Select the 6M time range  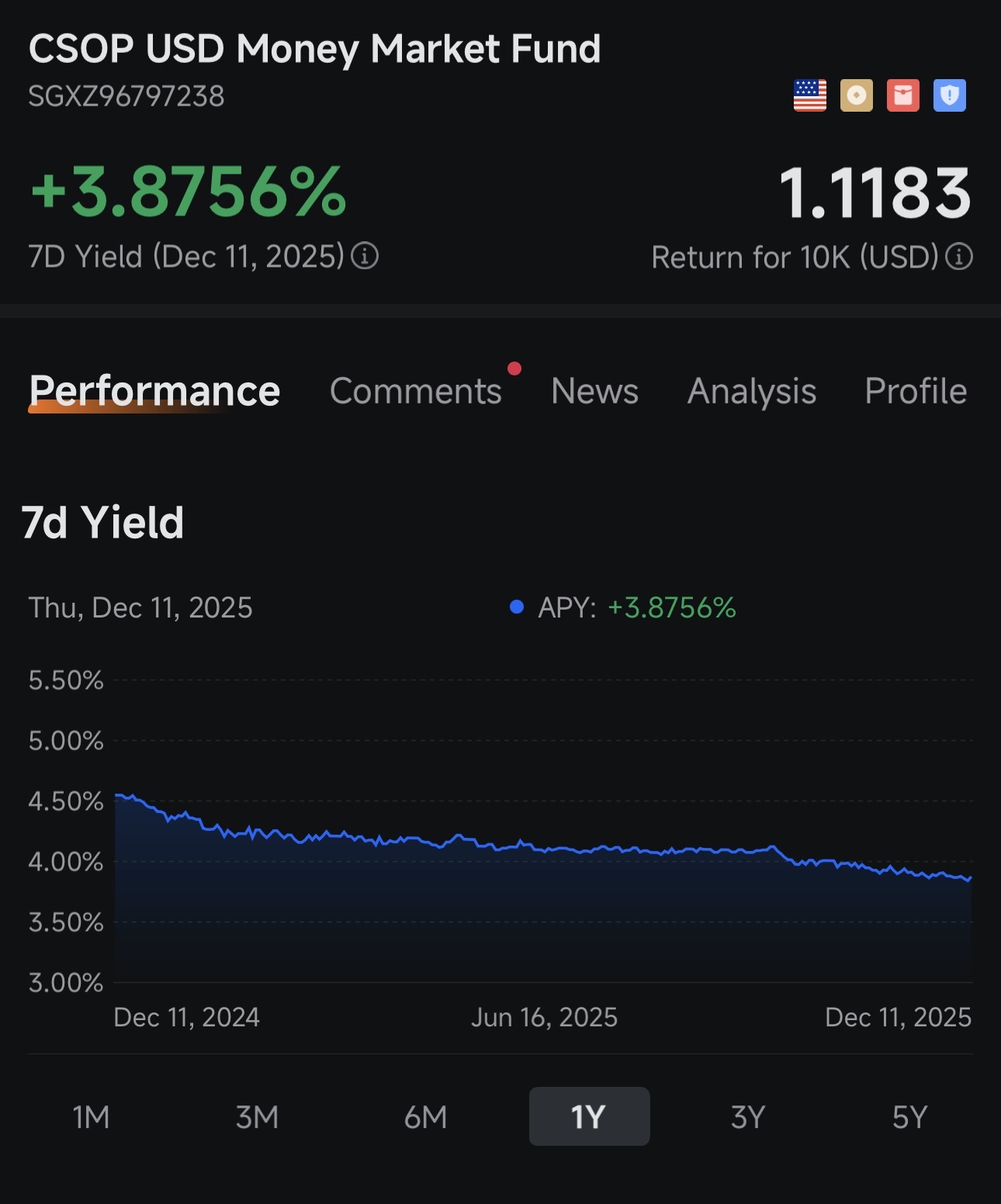tap(425, 1117)
